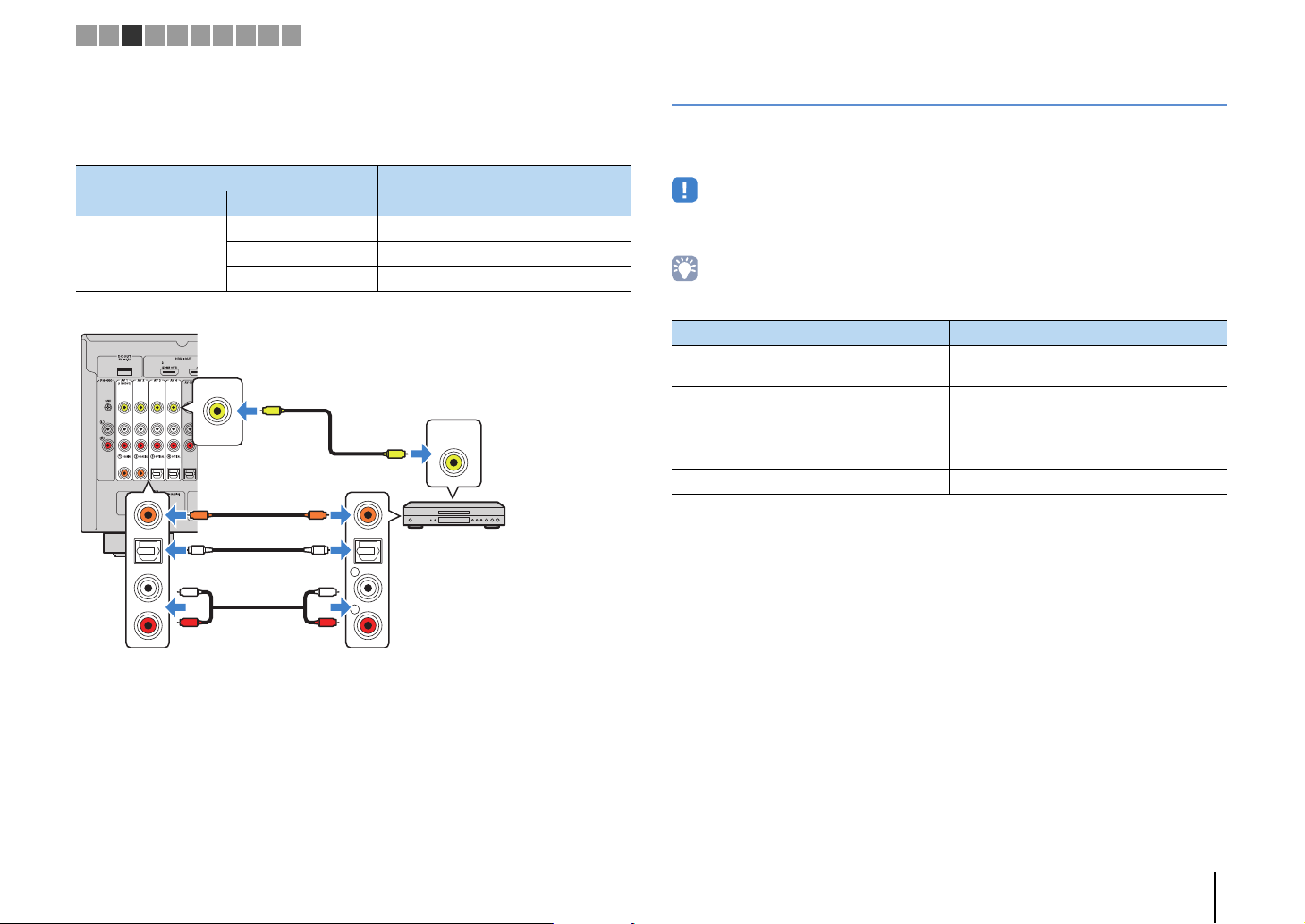Select the disc player device illustration
Viewport: 1305px width, 924px height.
point(454,514)
